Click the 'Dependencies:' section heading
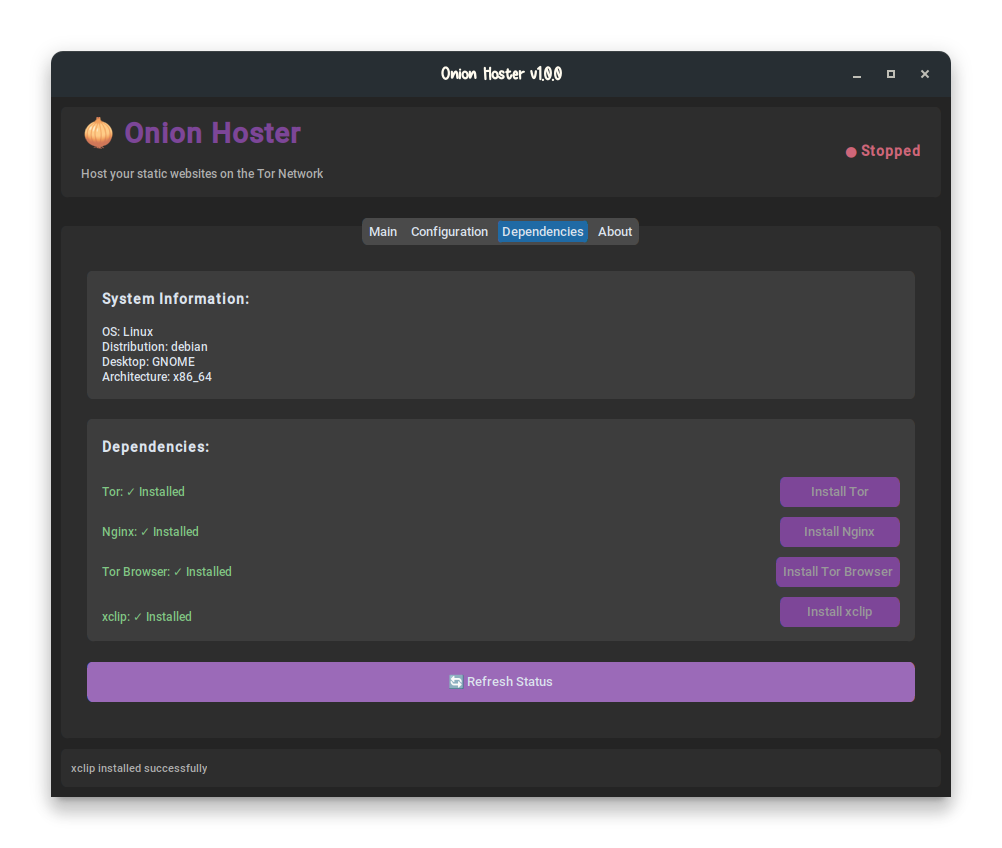 [156, 447]
